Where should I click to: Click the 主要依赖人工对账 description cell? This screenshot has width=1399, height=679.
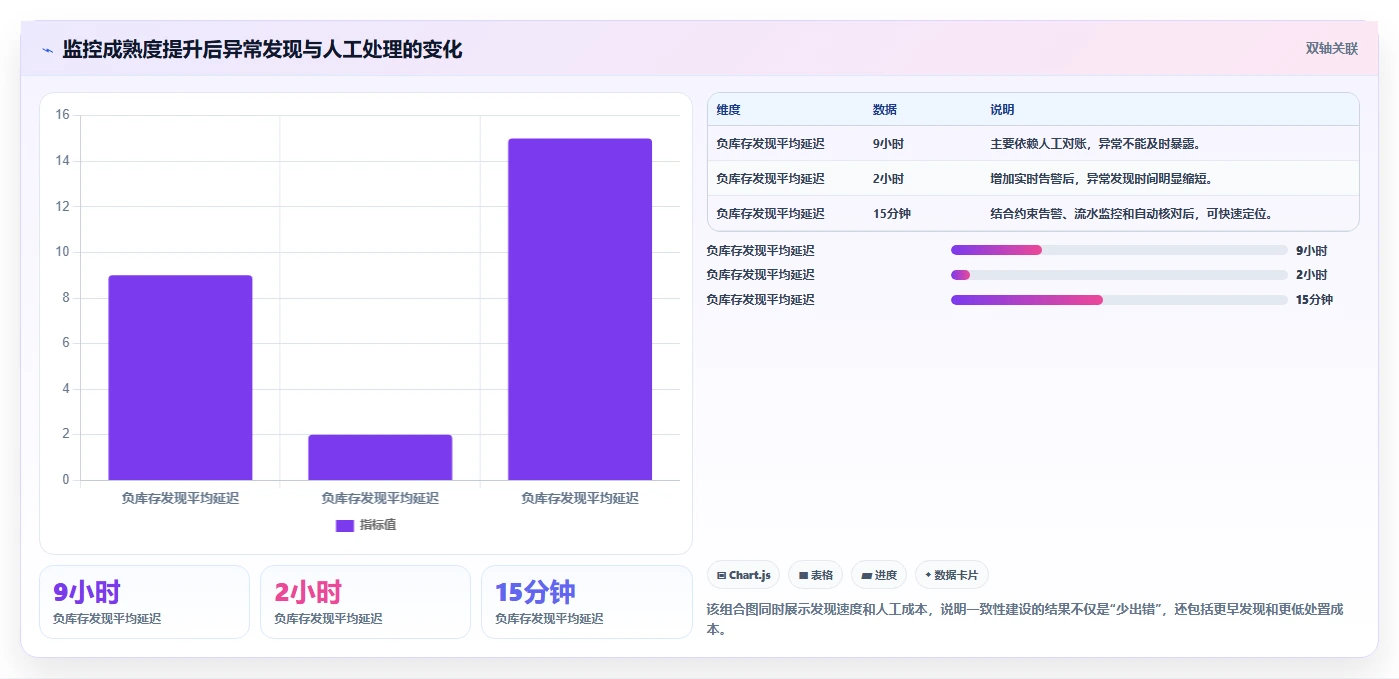pyautogui.click(x=1095, y=144)
